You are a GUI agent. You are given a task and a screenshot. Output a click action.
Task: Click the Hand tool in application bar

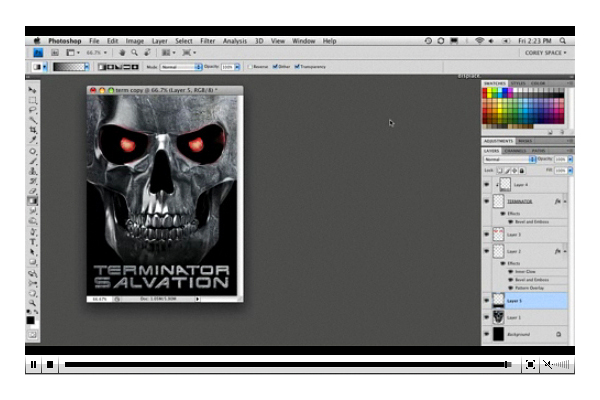coord(122,52)
